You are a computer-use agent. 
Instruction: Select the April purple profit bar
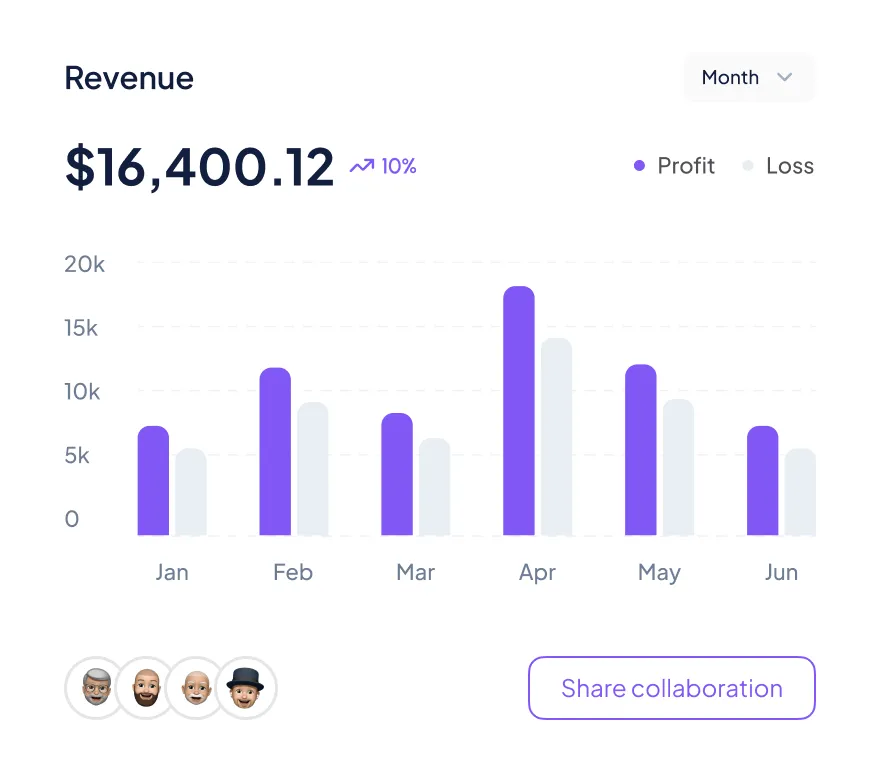(x=519, y=411)
